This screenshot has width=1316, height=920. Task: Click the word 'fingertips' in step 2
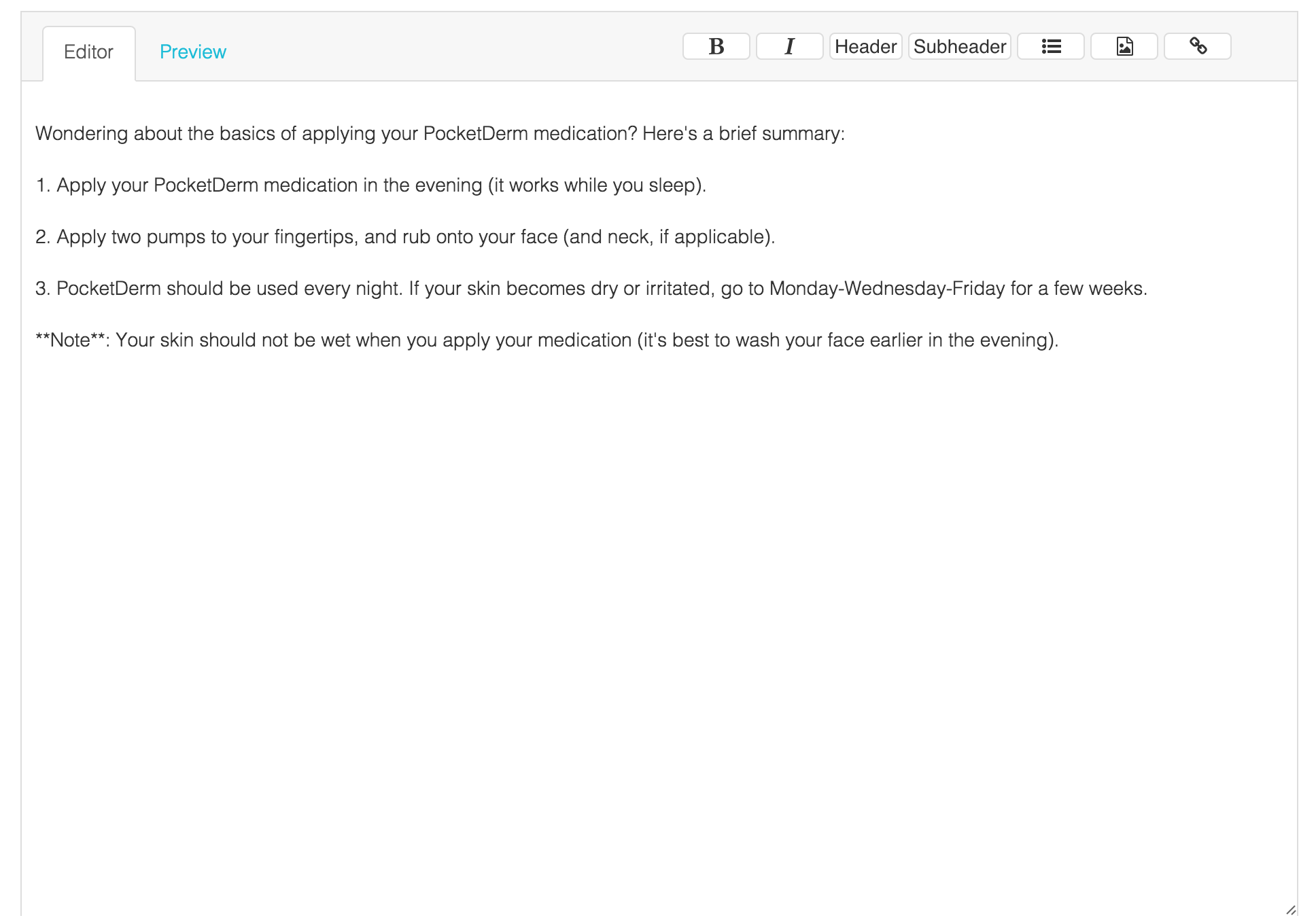pyautogui.click(x=315, y=236)
